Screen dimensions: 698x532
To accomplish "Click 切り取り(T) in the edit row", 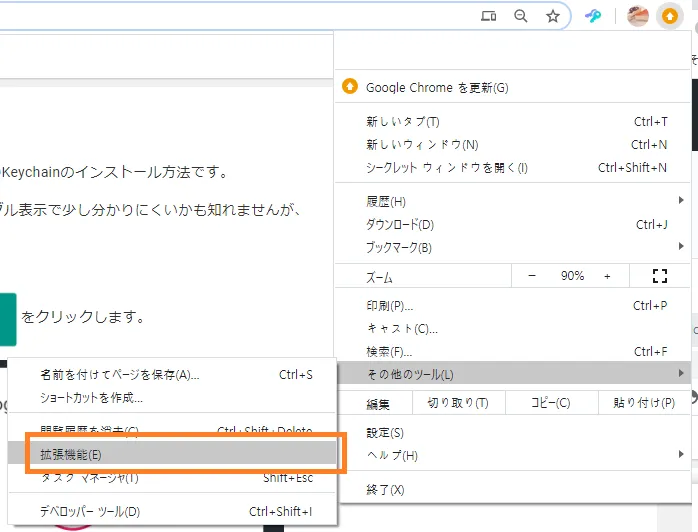I will click(459, 403).
